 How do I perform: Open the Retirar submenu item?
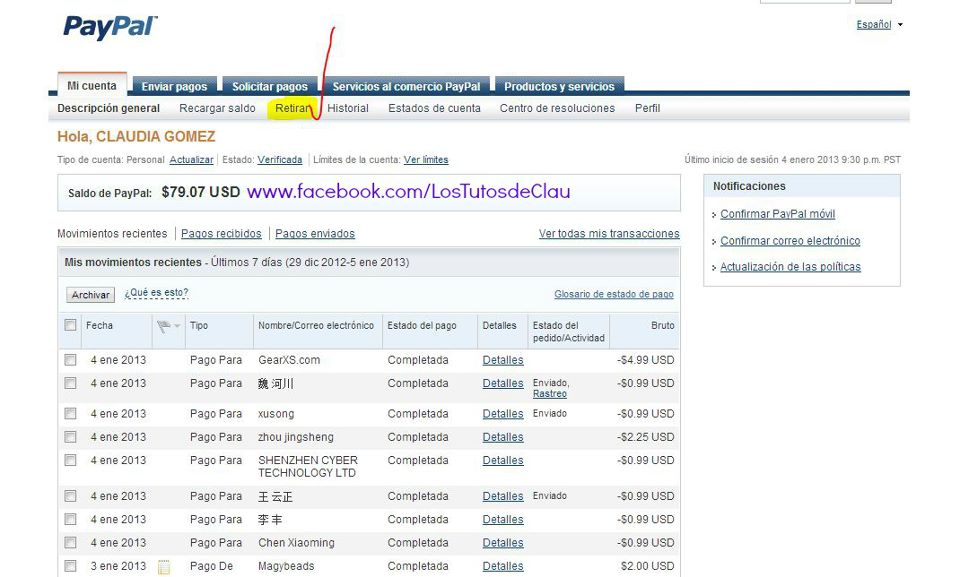(293, 108)
